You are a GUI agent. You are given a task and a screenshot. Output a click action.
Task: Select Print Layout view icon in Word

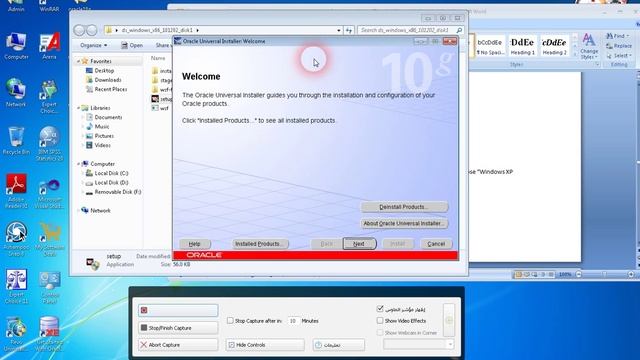518,274
